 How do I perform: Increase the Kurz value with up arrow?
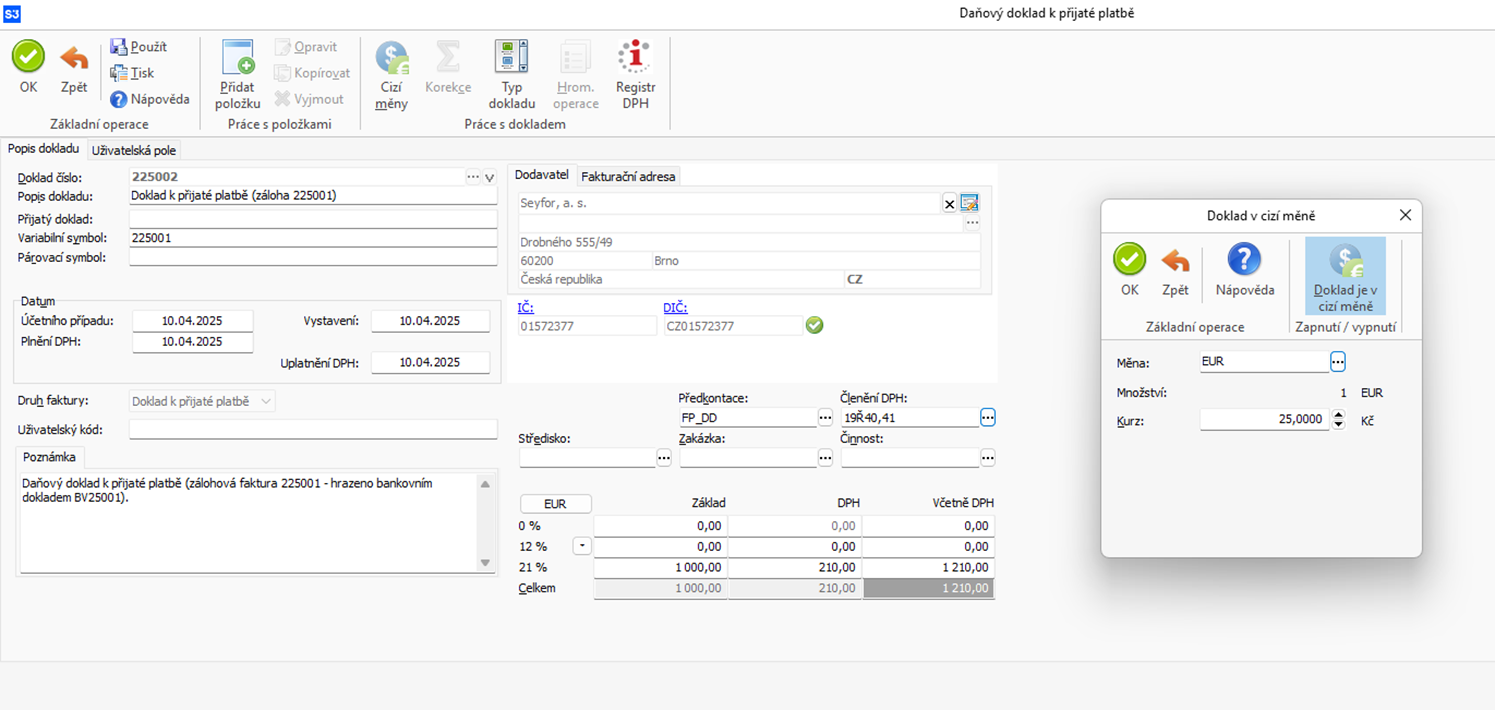click(x=1339, y=416)
